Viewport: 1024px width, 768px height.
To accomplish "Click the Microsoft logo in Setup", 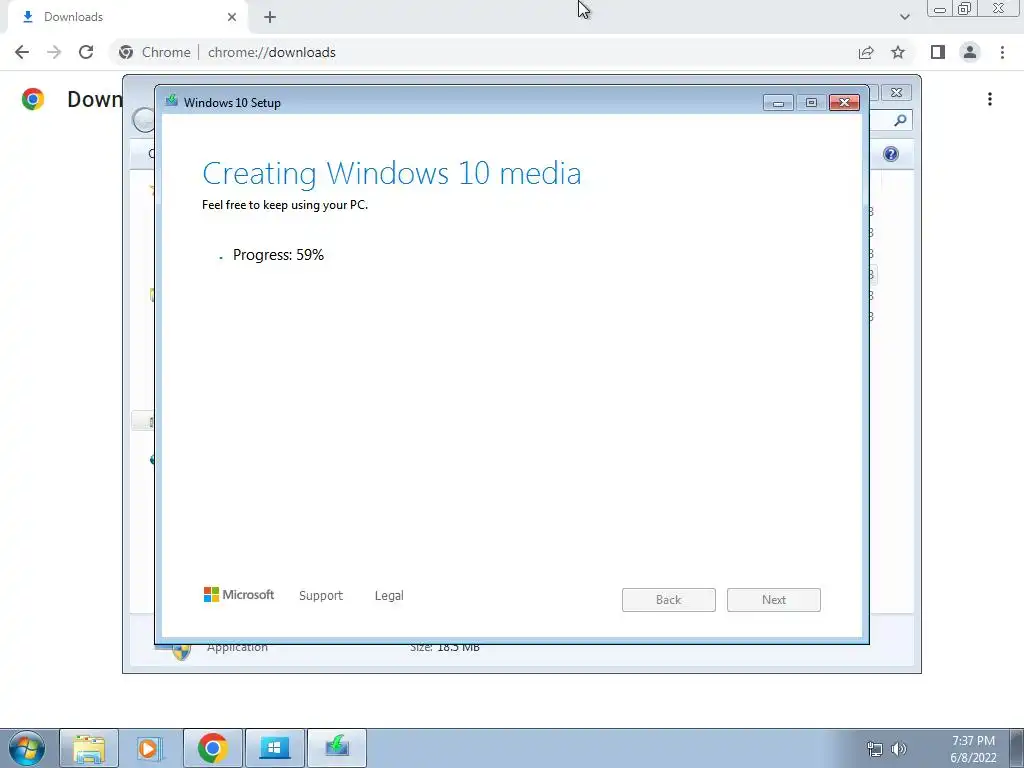I will [x=239, y=594].
